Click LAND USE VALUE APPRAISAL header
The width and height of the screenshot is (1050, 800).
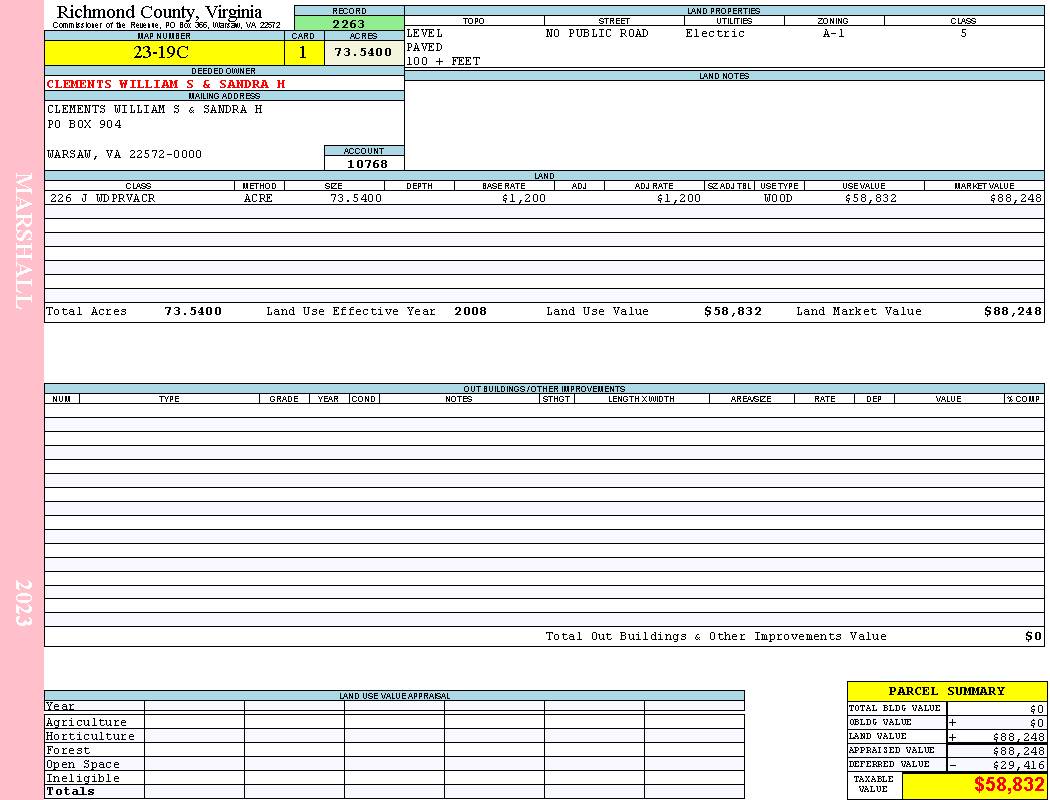(394, 696)
